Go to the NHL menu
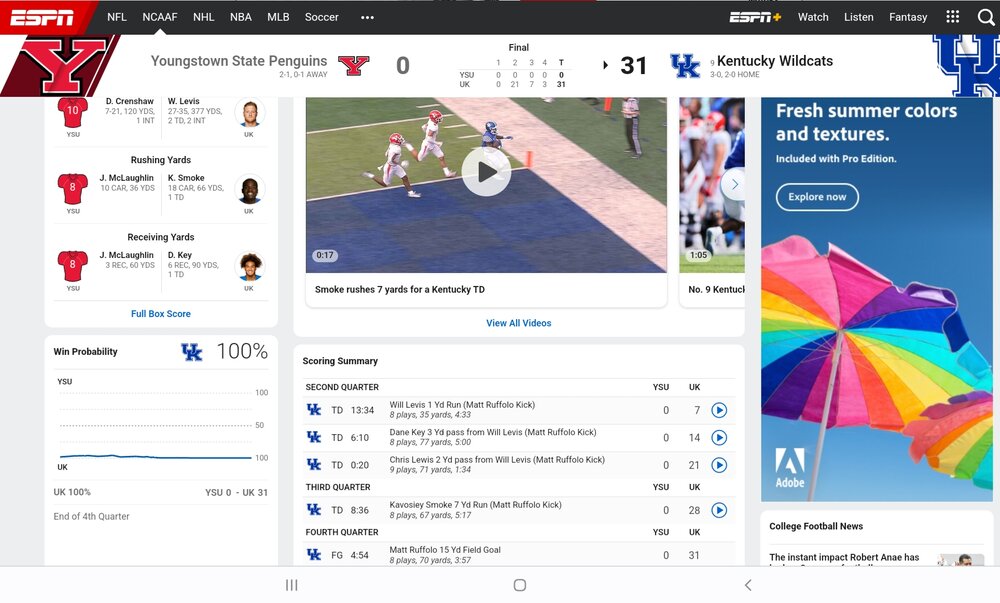1000x603 pixels. 203,17
